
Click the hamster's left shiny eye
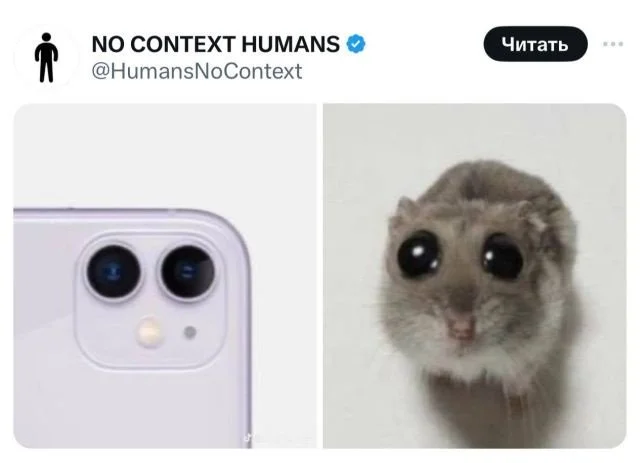click(x=419, y=254)
